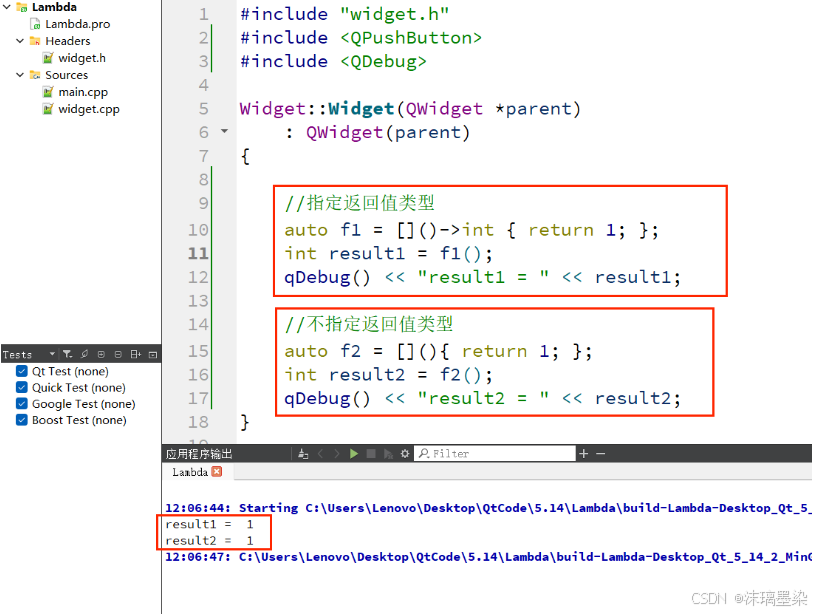
Task: Close the Tests side panel
Action: [153, 355]
